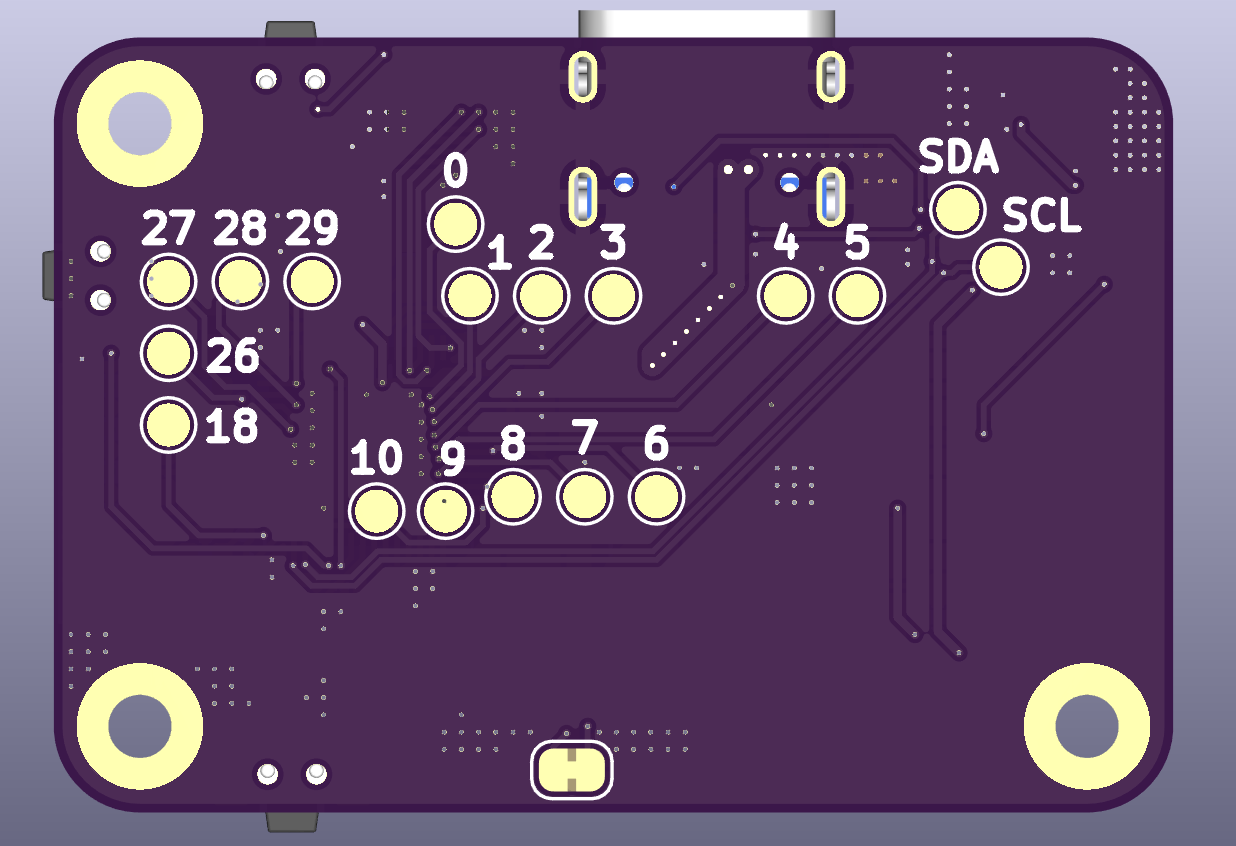Image resolution: width=1236 pixels, height=846 pixels.
Task: Click the top-left mounting hole
Action: tap(139, 123)
